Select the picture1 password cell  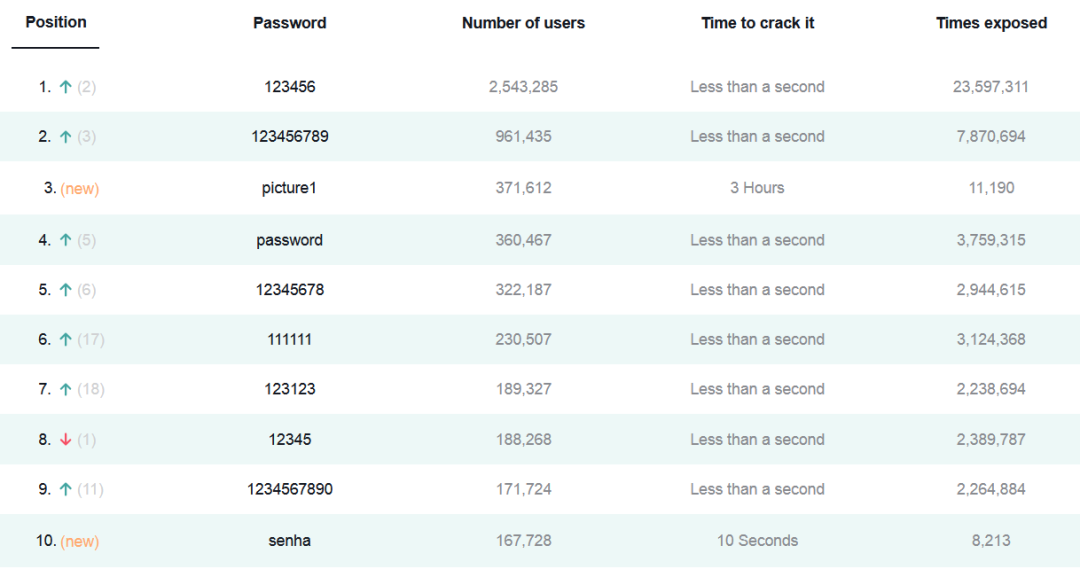click(x=289, y=188)
